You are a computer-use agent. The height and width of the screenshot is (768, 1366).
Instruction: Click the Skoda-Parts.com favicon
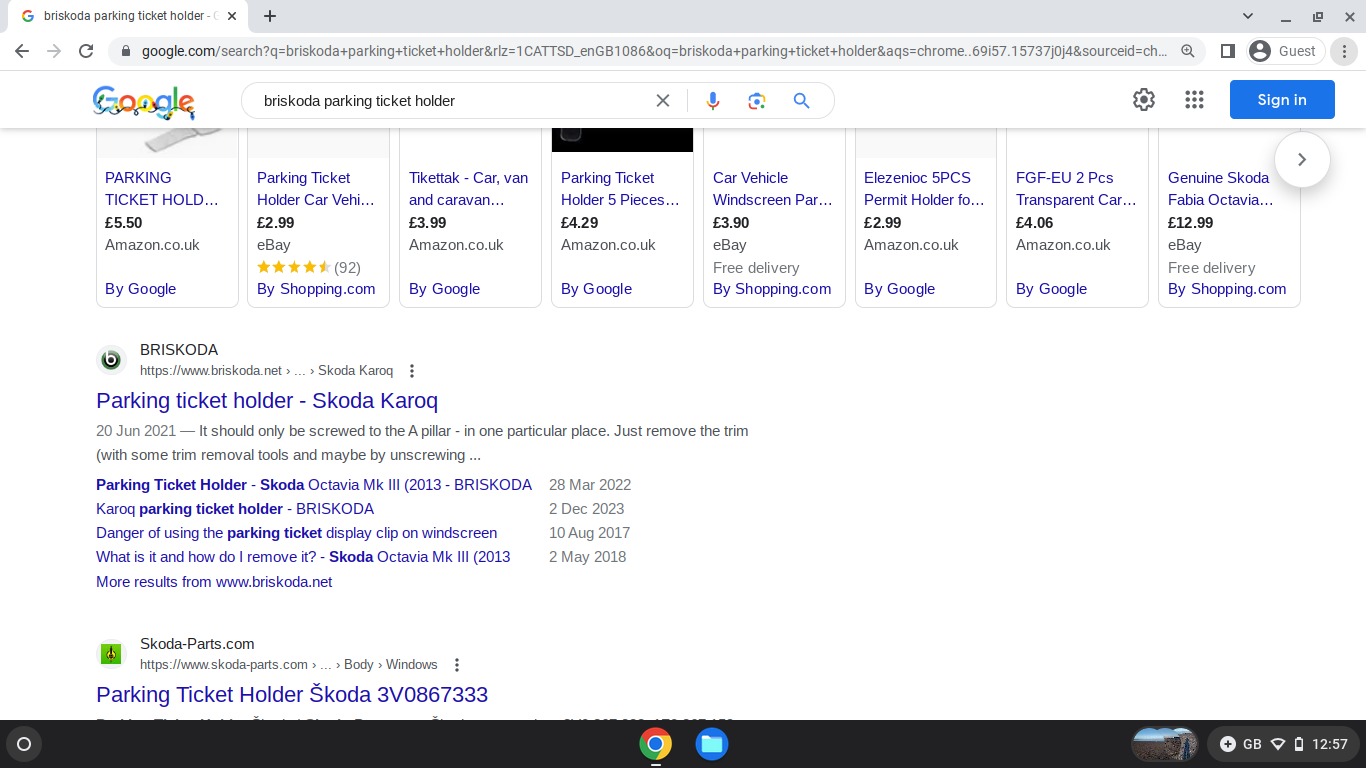click(111, 654)
